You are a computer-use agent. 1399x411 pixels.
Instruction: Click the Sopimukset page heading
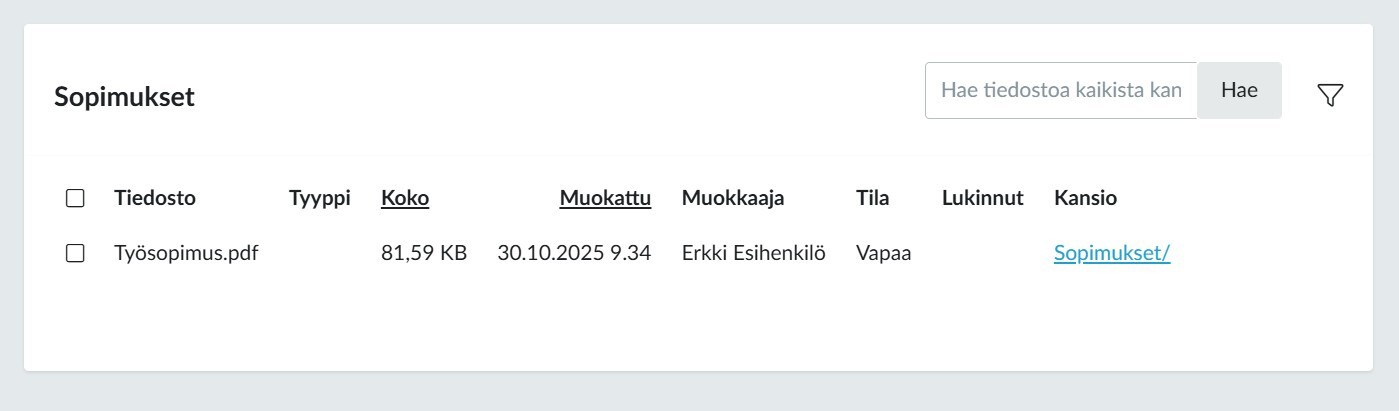124,97
